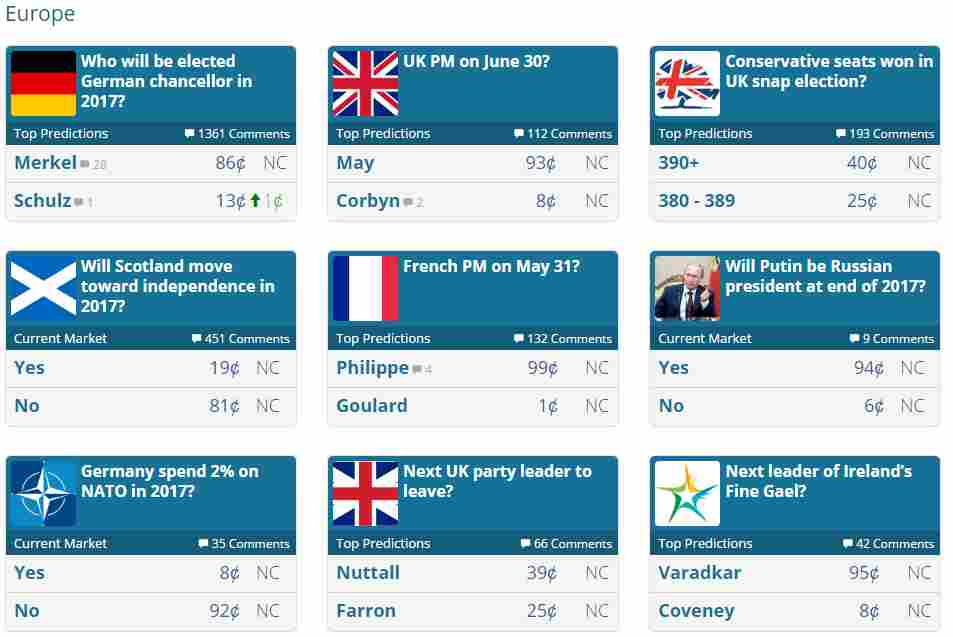Open 'Germany spend 2% on NATO' title
953x637 pixels.
(x=170, y=481)
